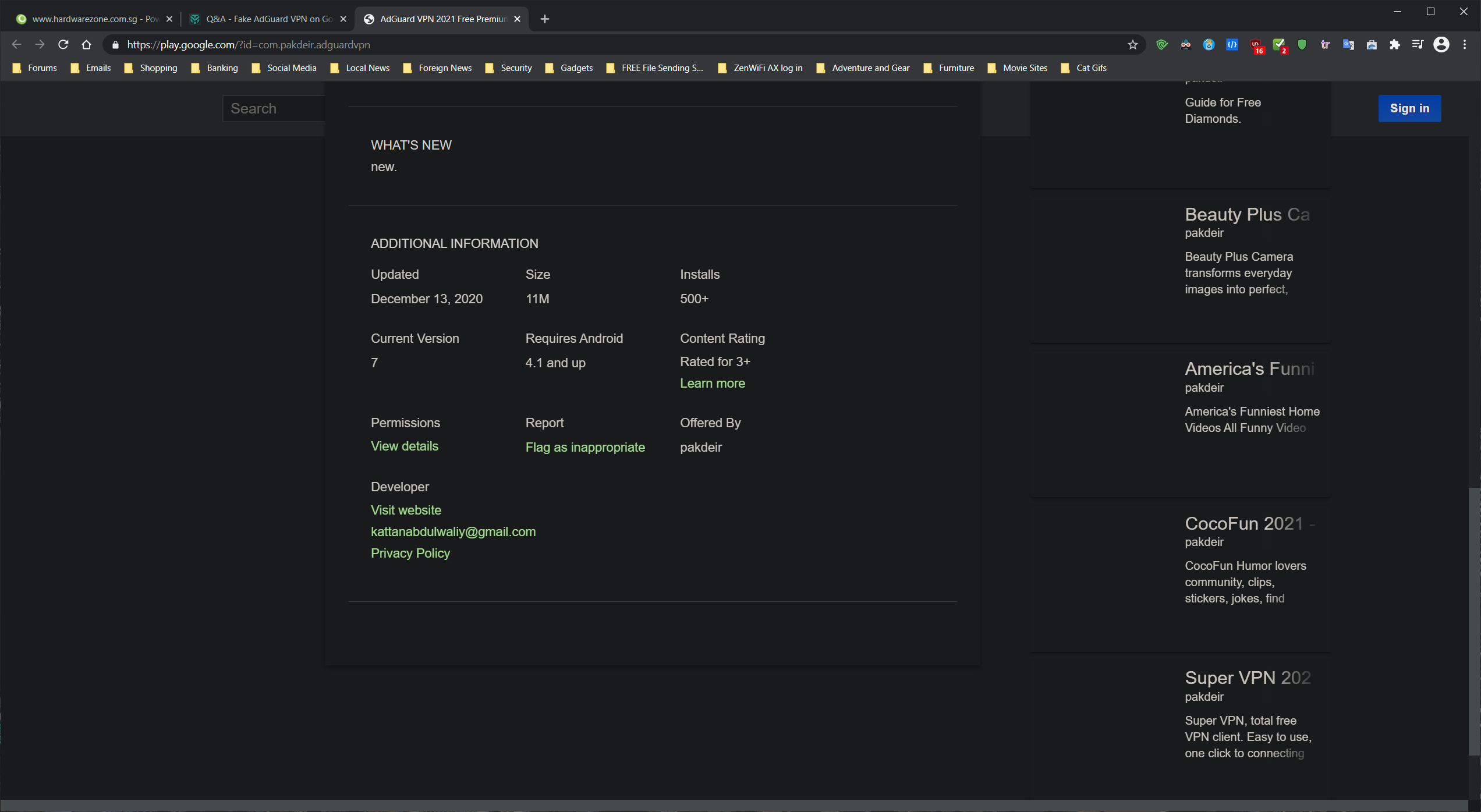Click the uBlock Origin extension icon
1481x812 pixels.
(x=1256, y=45)
